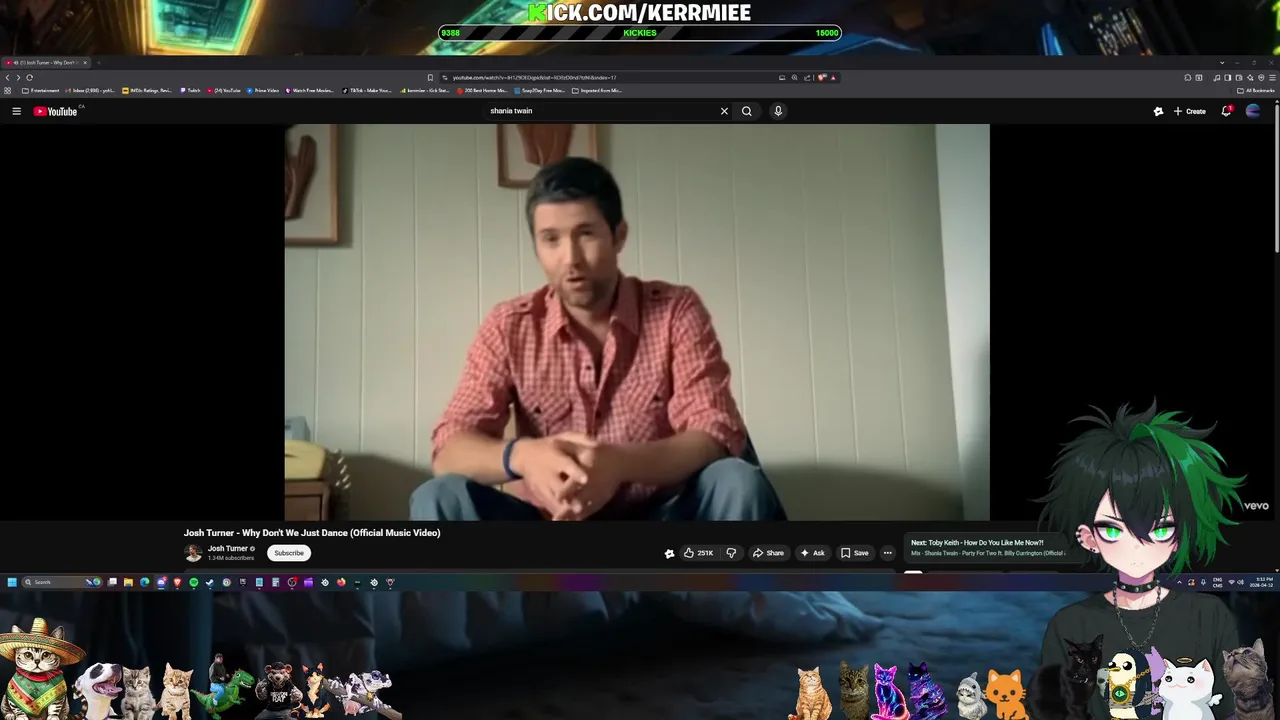
Task: Open the Josh Turner channel name link
Action: [x=227, y=548]
